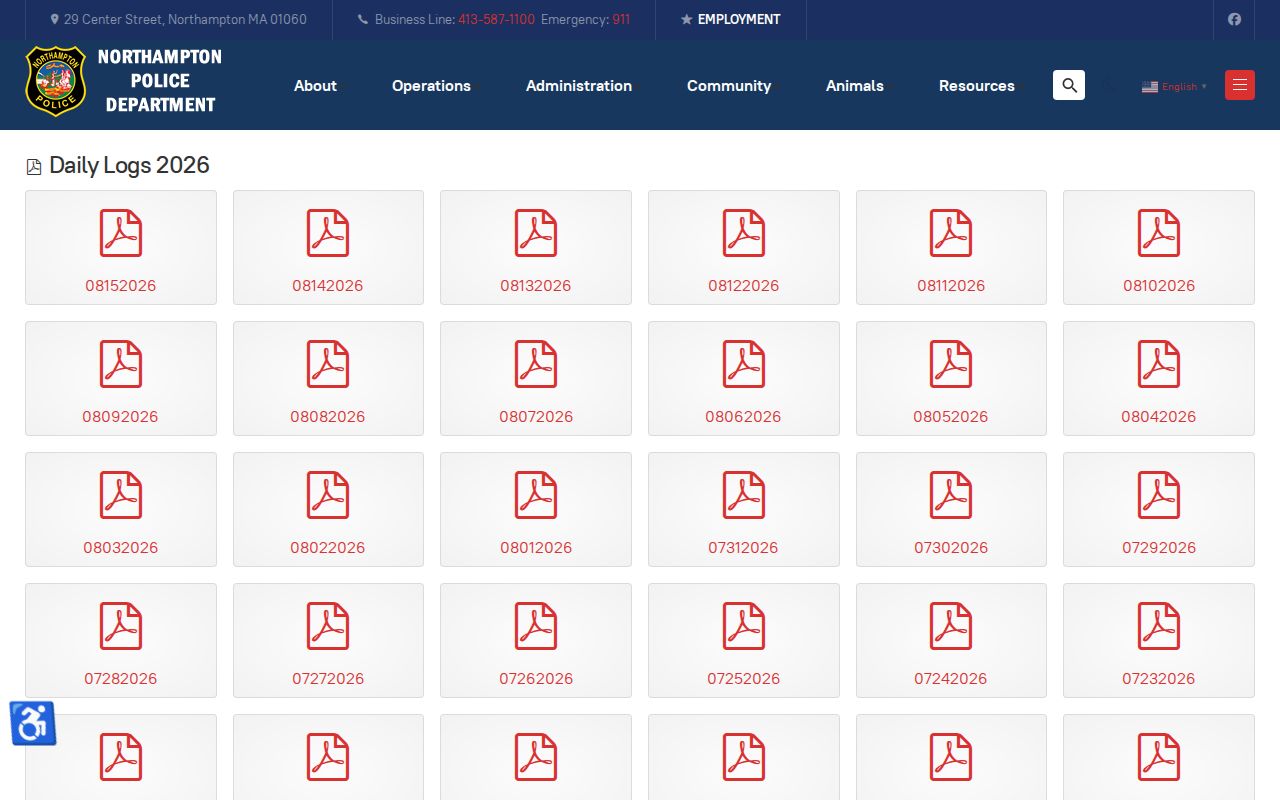Open the 08062026 log file label
The image size is (1280, 800).
pos(743,416)
